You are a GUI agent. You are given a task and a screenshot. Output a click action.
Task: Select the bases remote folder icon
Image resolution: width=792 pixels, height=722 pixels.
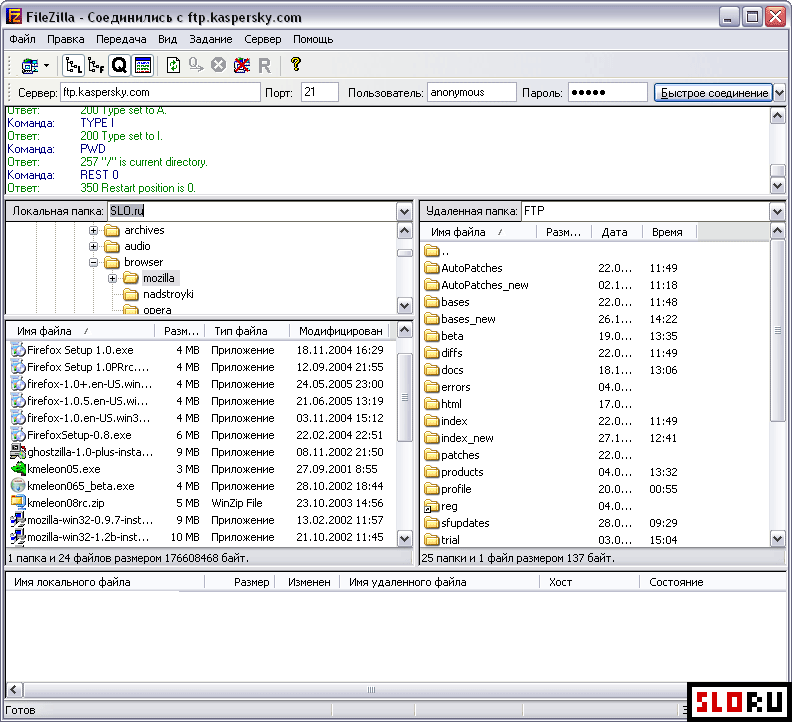coord(432,302)
